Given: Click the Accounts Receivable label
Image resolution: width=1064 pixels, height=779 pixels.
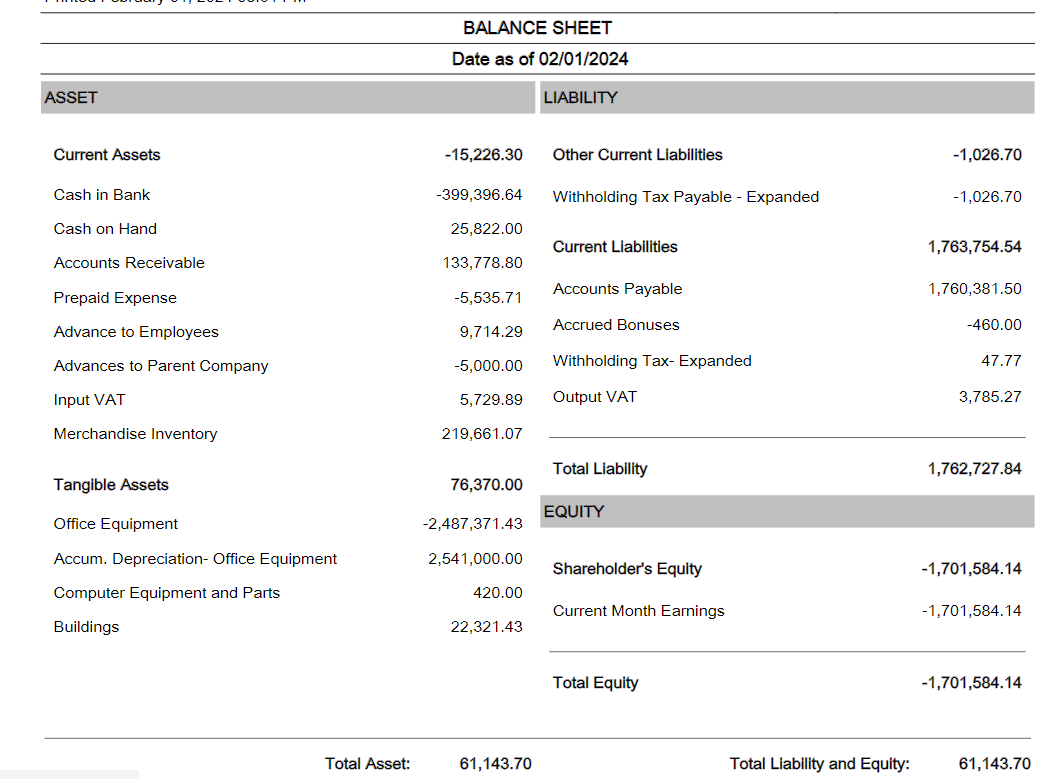Looking at the screenshot, I should pos(129,263).
